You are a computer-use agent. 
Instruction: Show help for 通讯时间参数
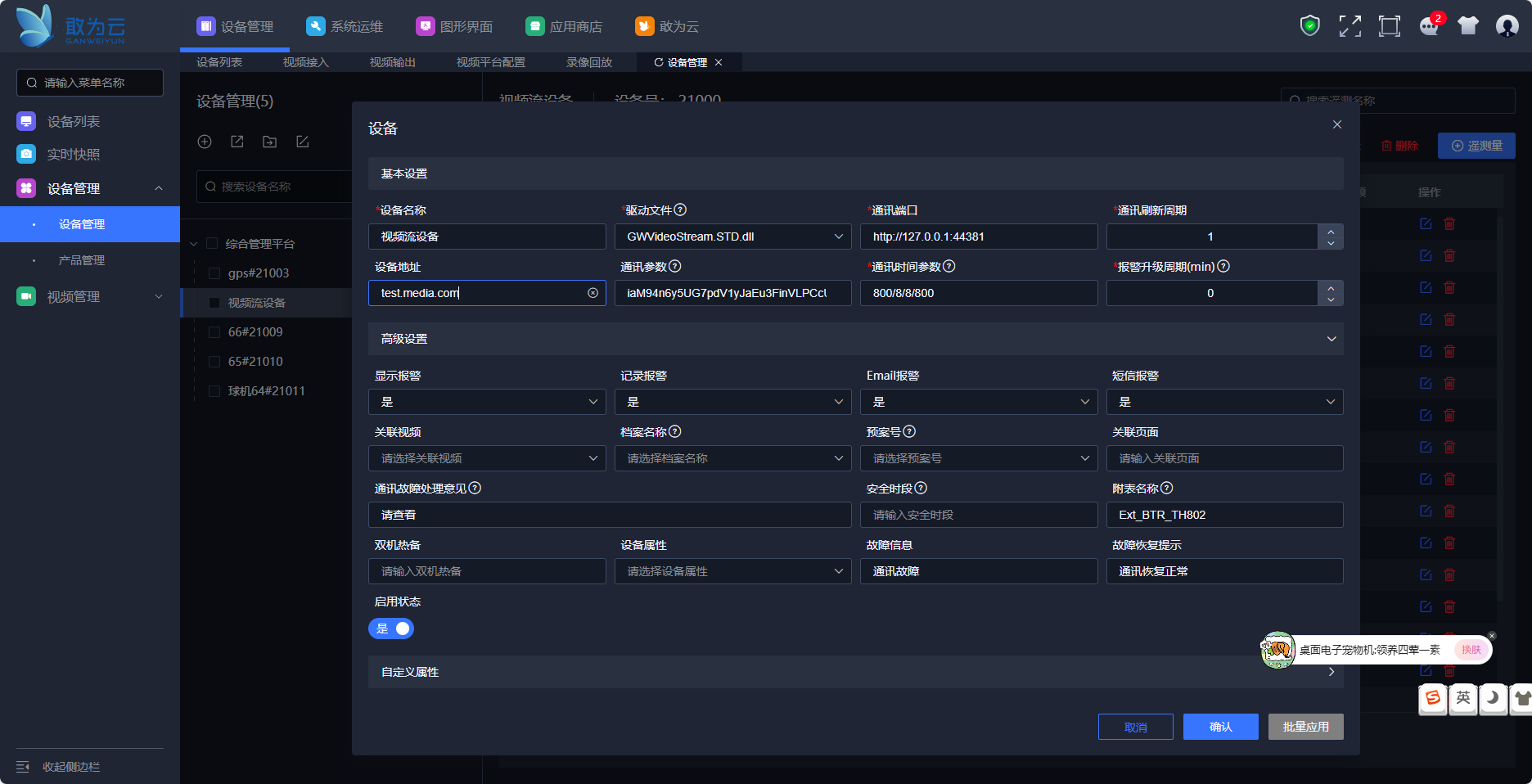949,266
